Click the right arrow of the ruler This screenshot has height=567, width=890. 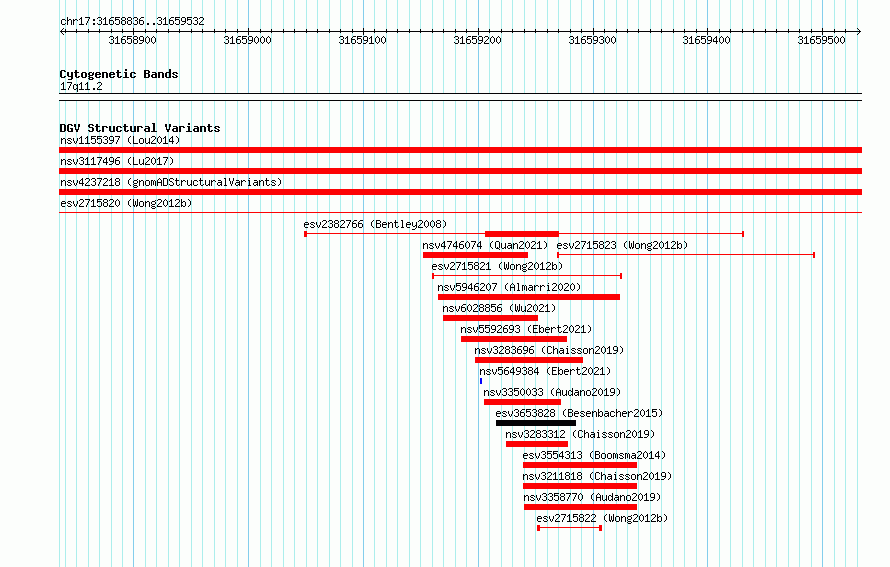click(x=859, y=31)
